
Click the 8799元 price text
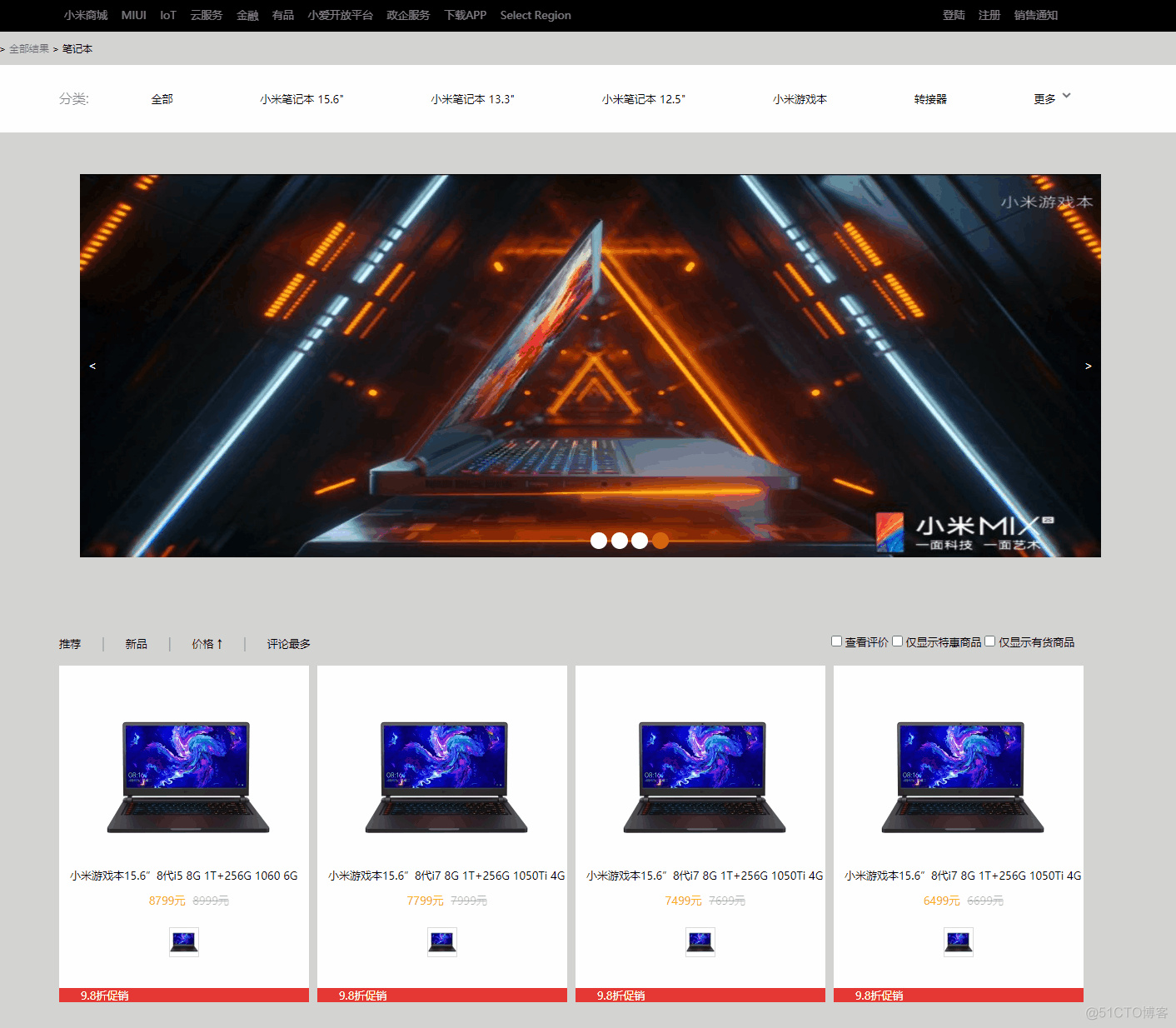coord(167,901)
